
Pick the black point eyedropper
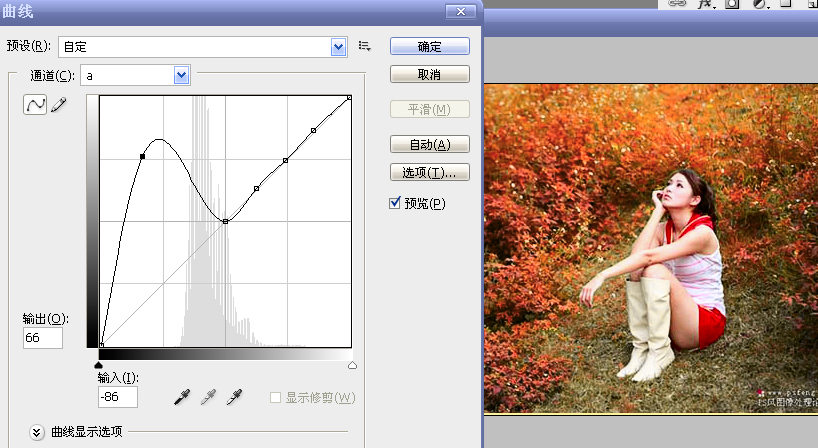[x=182, y=397]
